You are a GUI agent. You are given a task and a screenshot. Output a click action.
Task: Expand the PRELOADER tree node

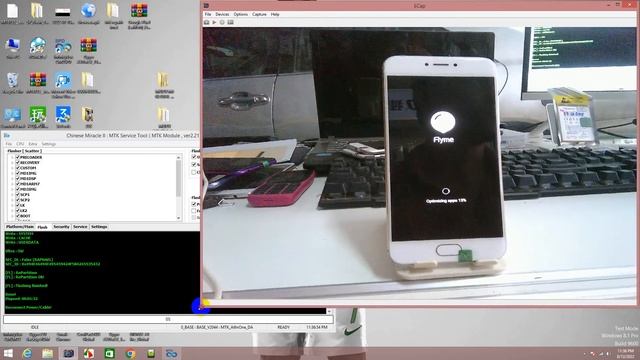coord(13,157)
